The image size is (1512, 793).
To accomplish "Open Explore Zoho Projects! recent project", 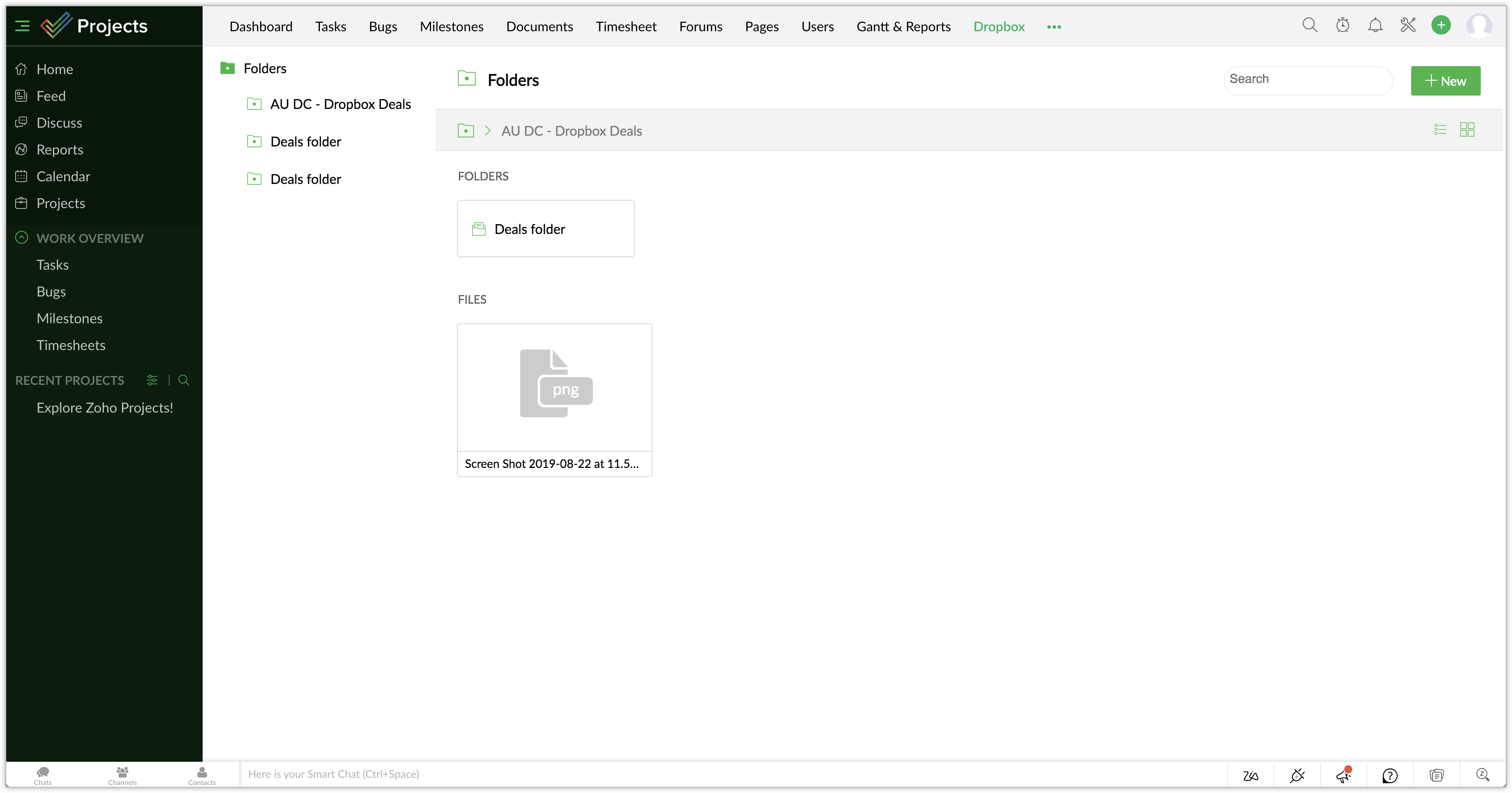I will click(104, 408).
